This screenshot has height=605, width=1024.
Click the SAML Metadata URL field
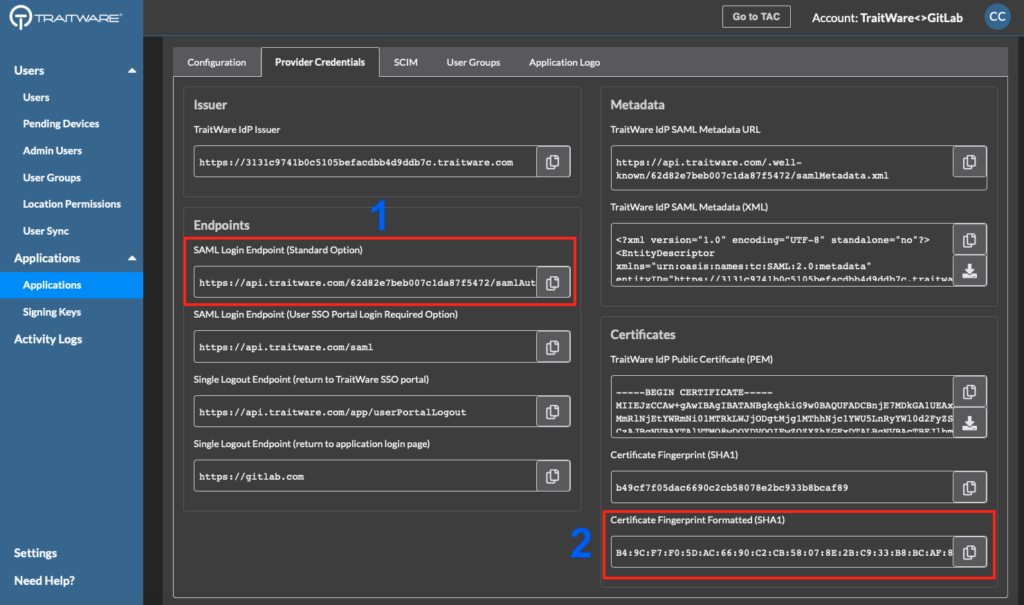(x=782, y=169)
